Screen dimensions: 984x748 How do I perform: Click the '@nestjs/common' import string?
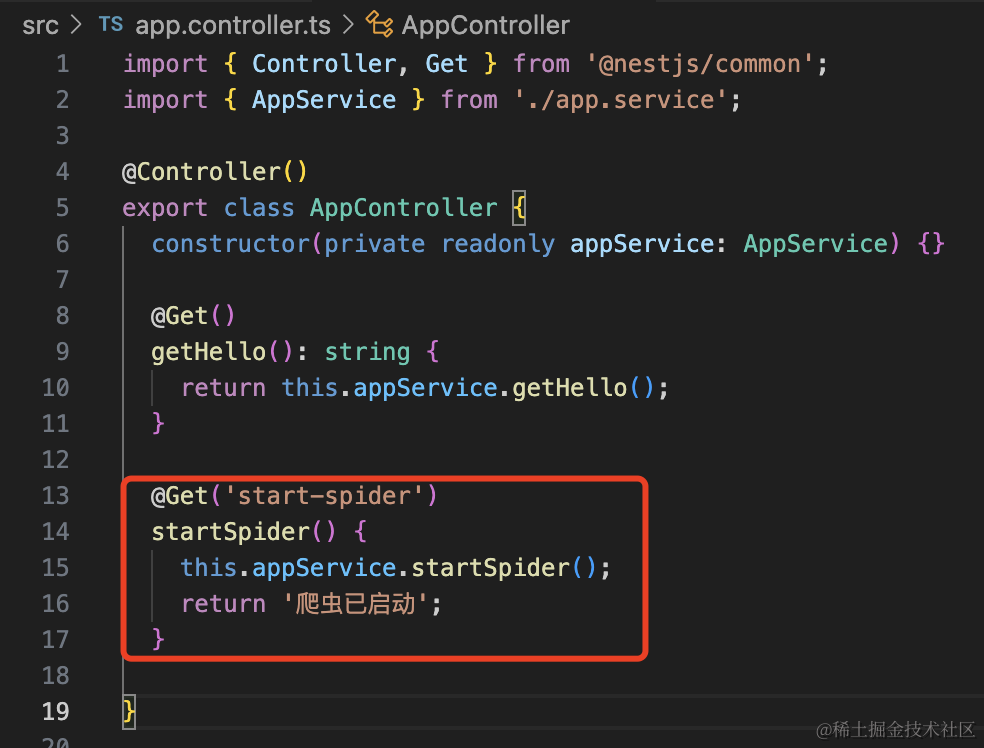point(700,64)
